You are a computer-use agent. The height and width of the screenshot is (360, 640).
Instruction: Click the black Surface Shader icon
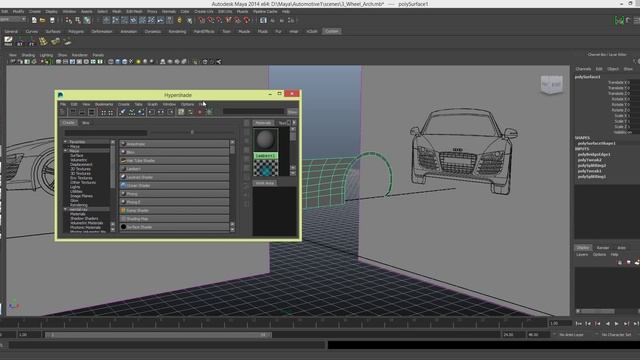(123, 227)
